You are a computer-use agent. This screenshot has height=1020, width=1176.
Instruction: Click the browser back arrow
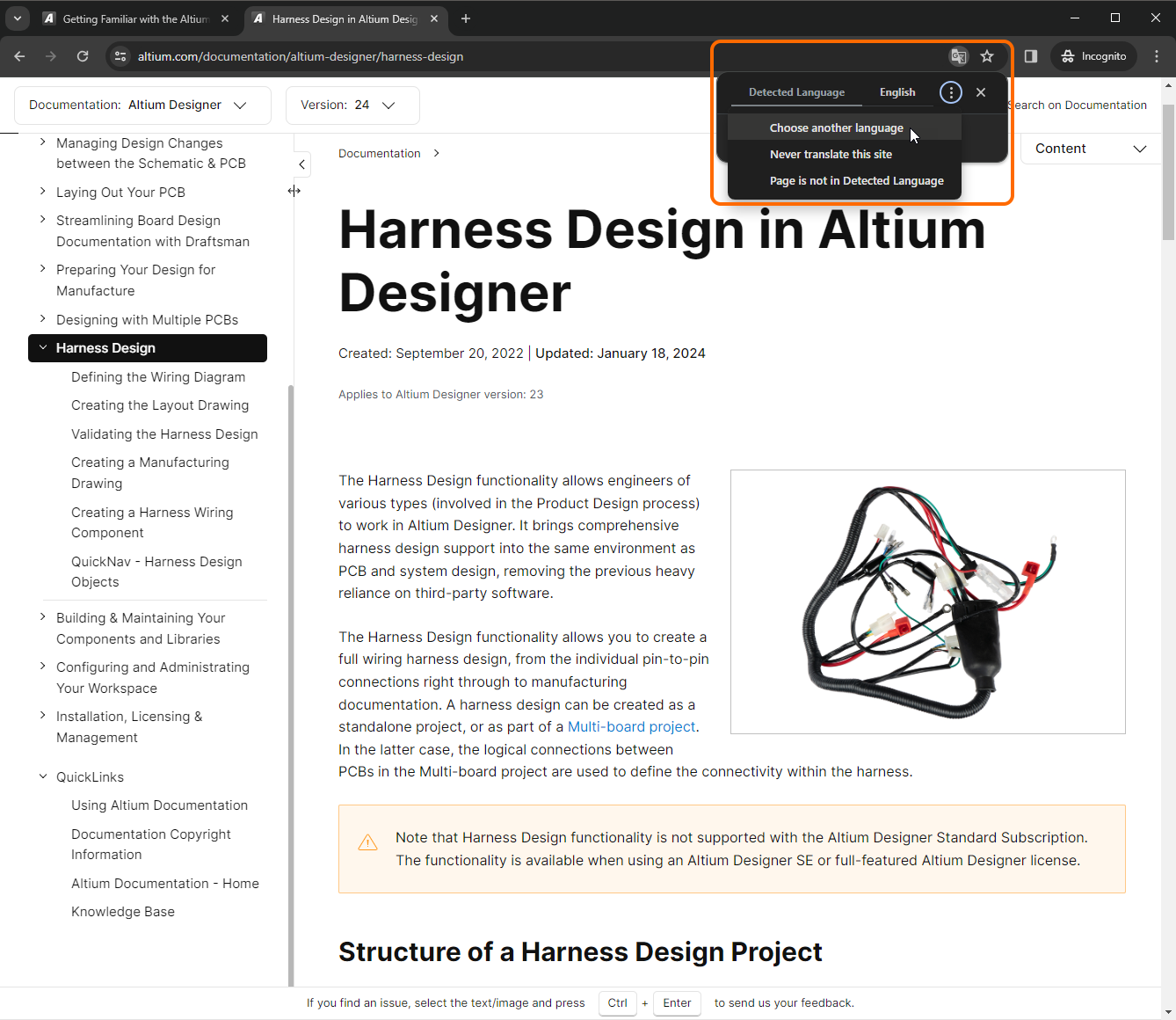(x=19, y=56)
